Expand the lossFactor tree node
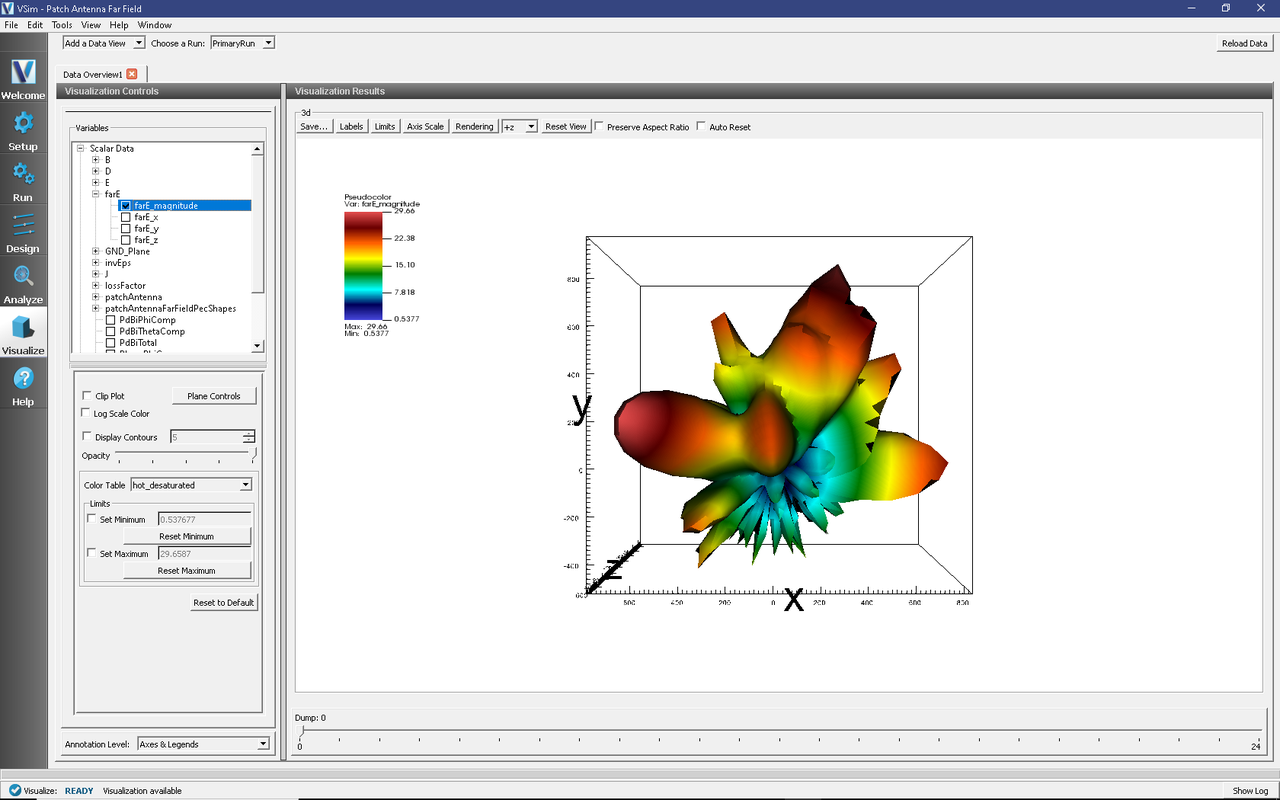 tap(96, 286)
